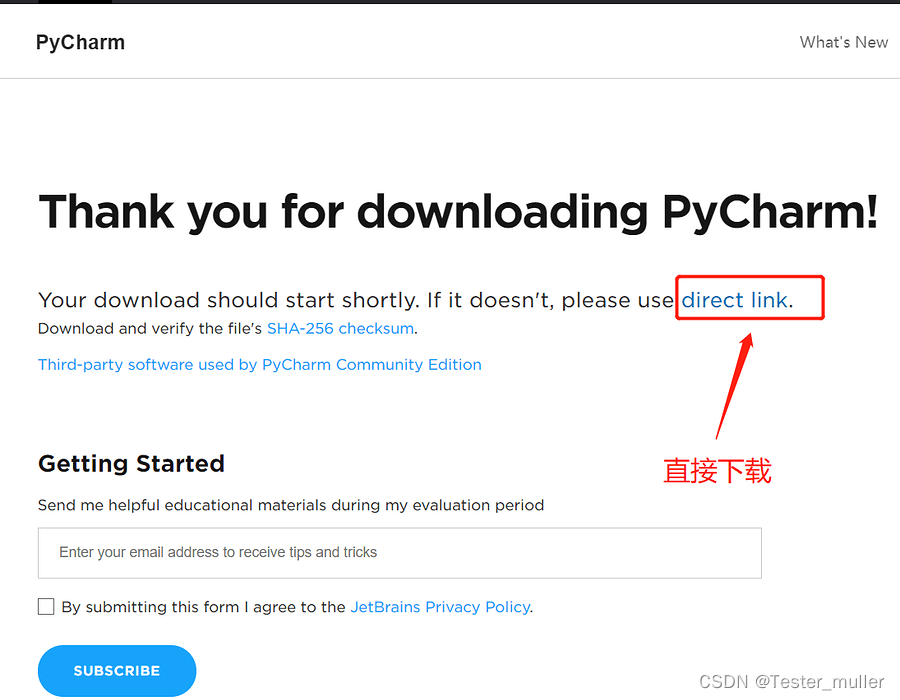Click the dark bar at page top
This screenshot has height=700, width=900.
450,2
